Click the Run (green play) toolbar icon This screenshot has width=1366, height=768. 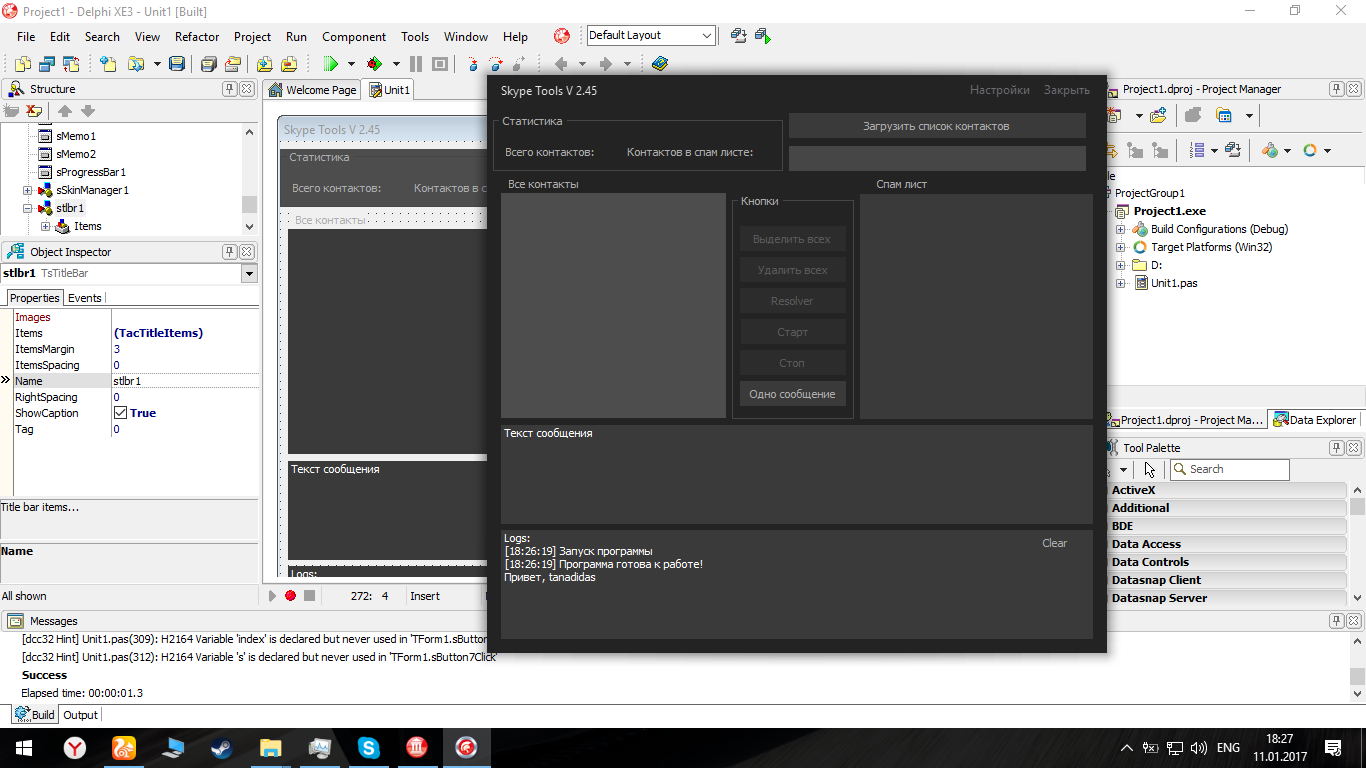point(331,64)
